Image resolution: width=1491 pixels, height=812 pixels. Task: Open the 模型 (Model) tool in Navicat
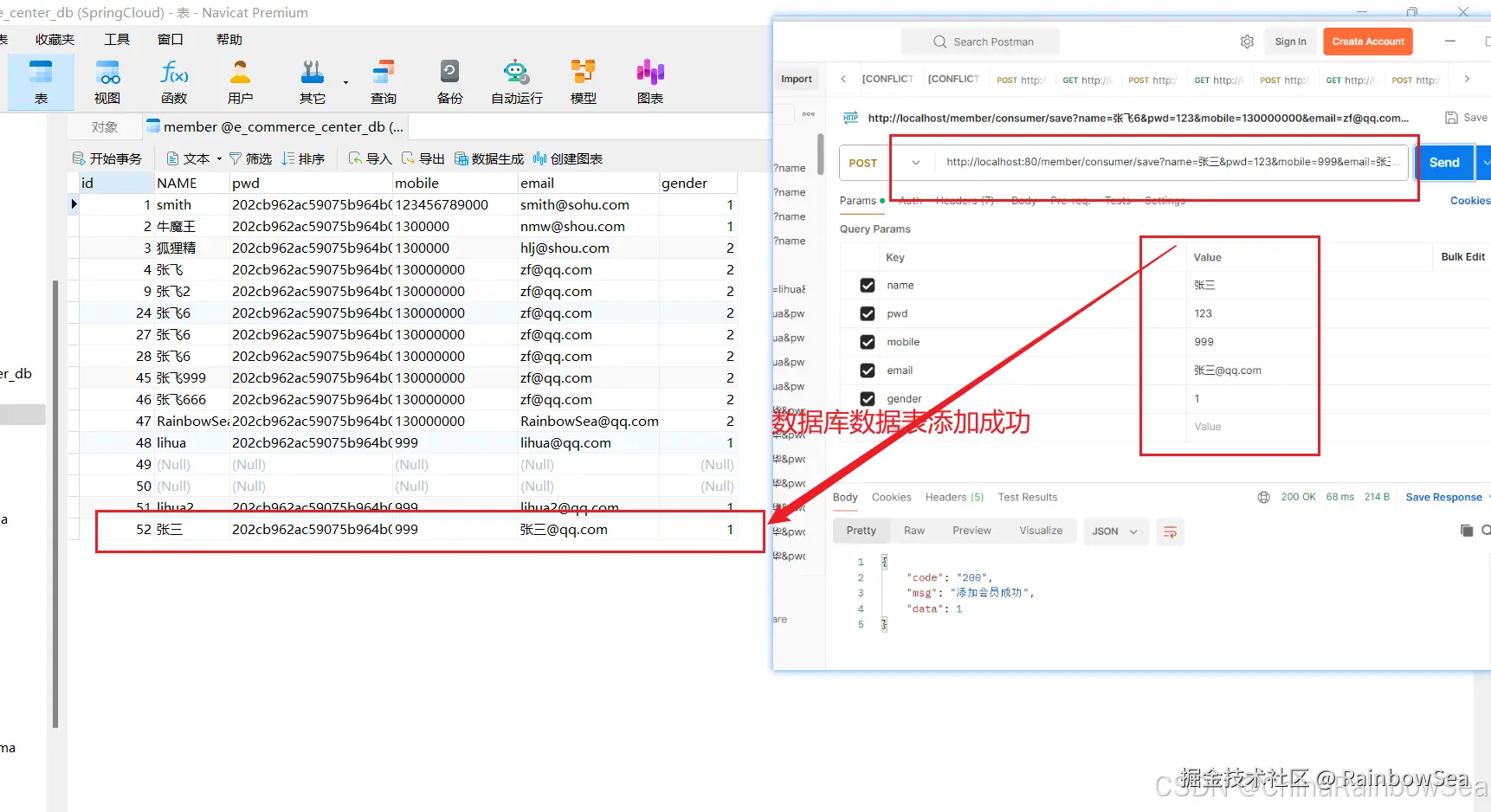583,82
